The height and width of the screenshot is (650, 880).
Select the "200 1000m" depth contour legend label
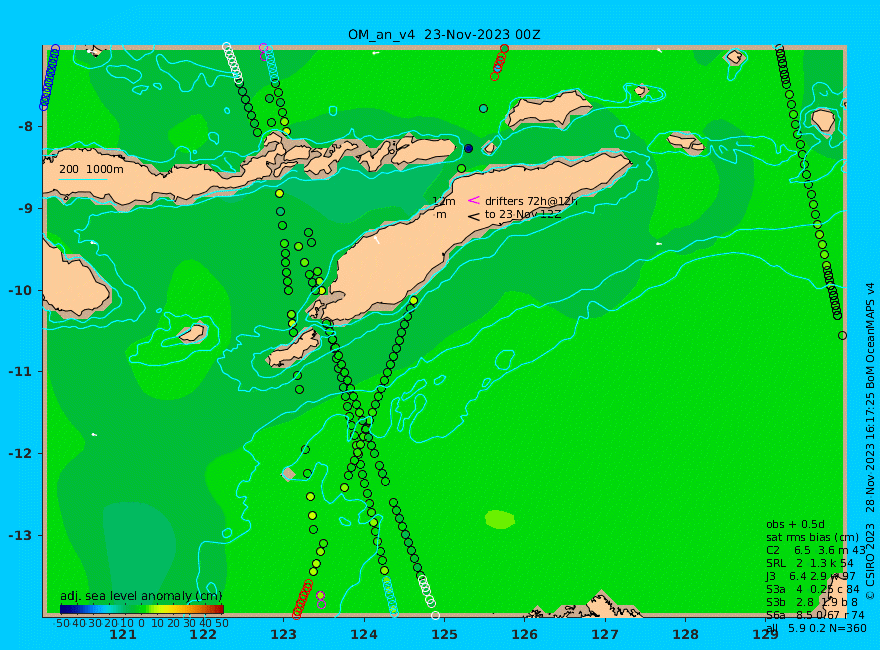pyautogui.click(x=91, y=169)
